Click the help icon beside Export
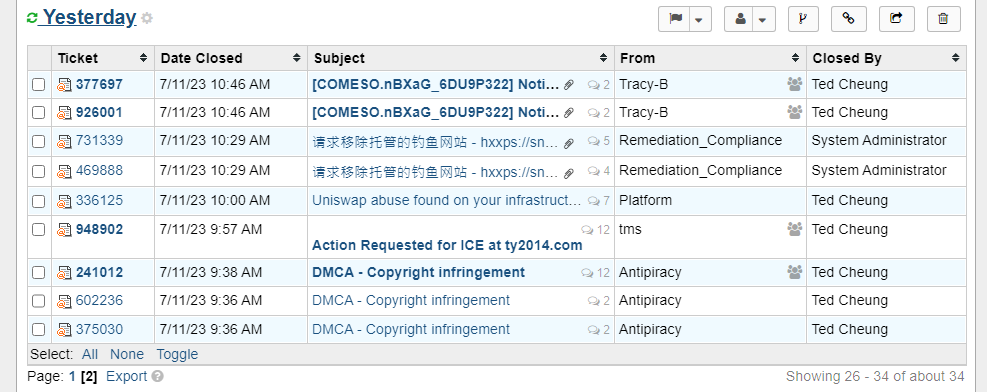 click(x=158, y=376)
